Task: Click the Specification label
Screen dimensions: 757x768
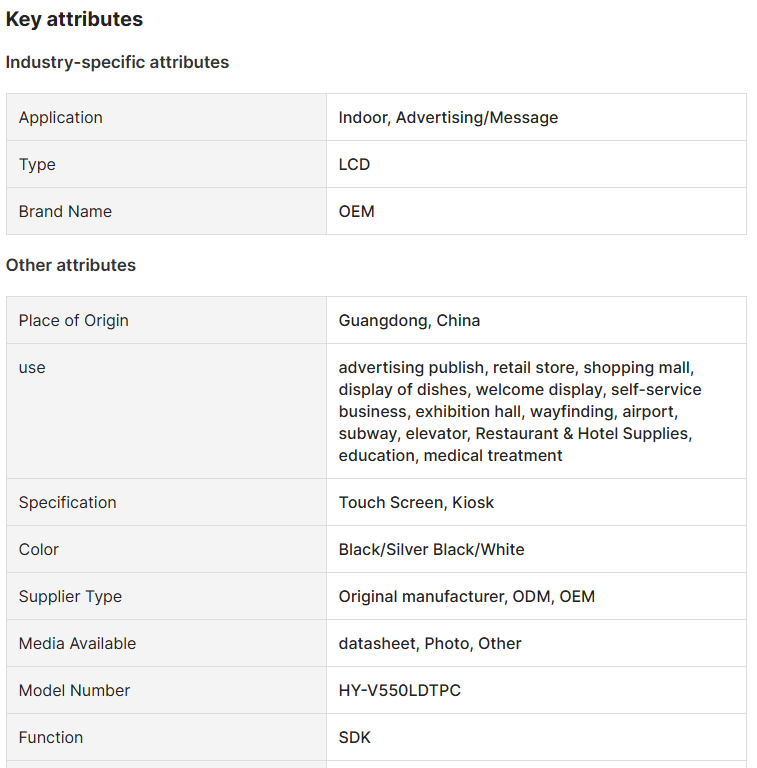Action: (67, 502)
